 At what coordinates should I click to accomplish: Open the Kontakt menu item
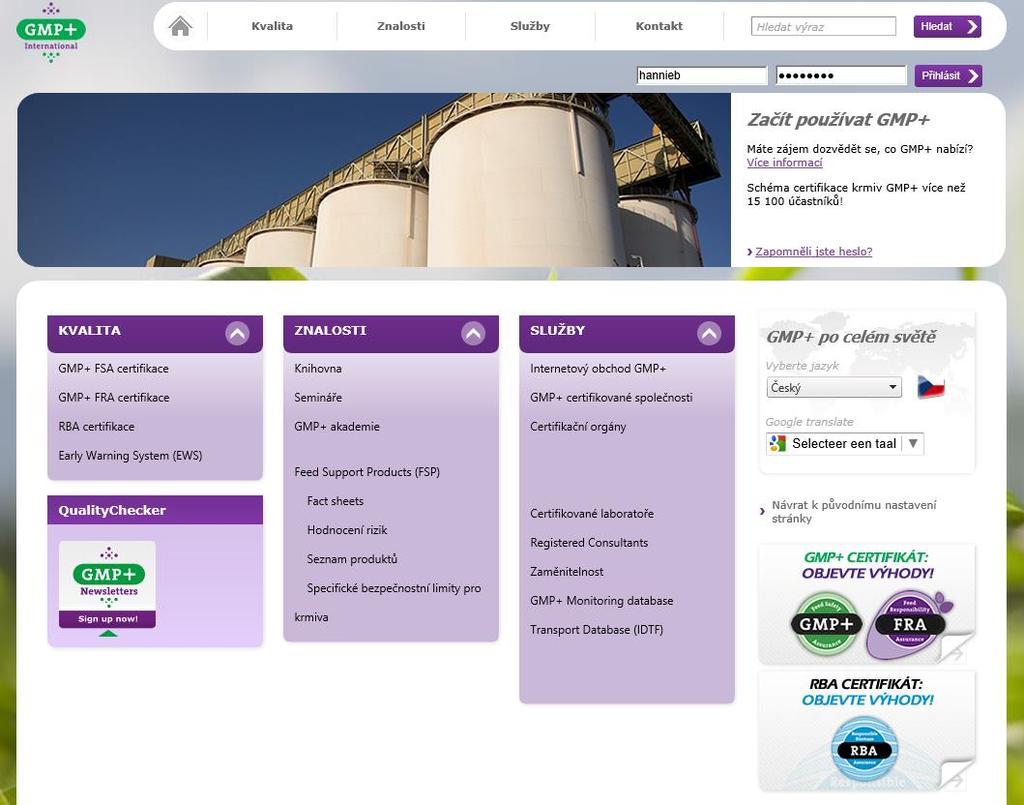[x=659, y=26]
